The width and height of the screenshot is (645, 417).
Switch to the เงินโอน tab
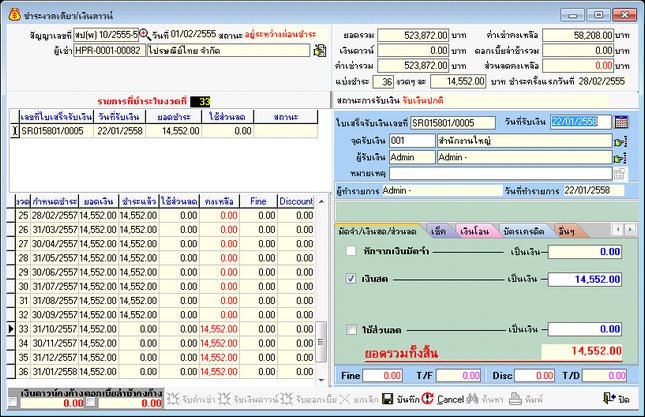(x=475, y=232)
